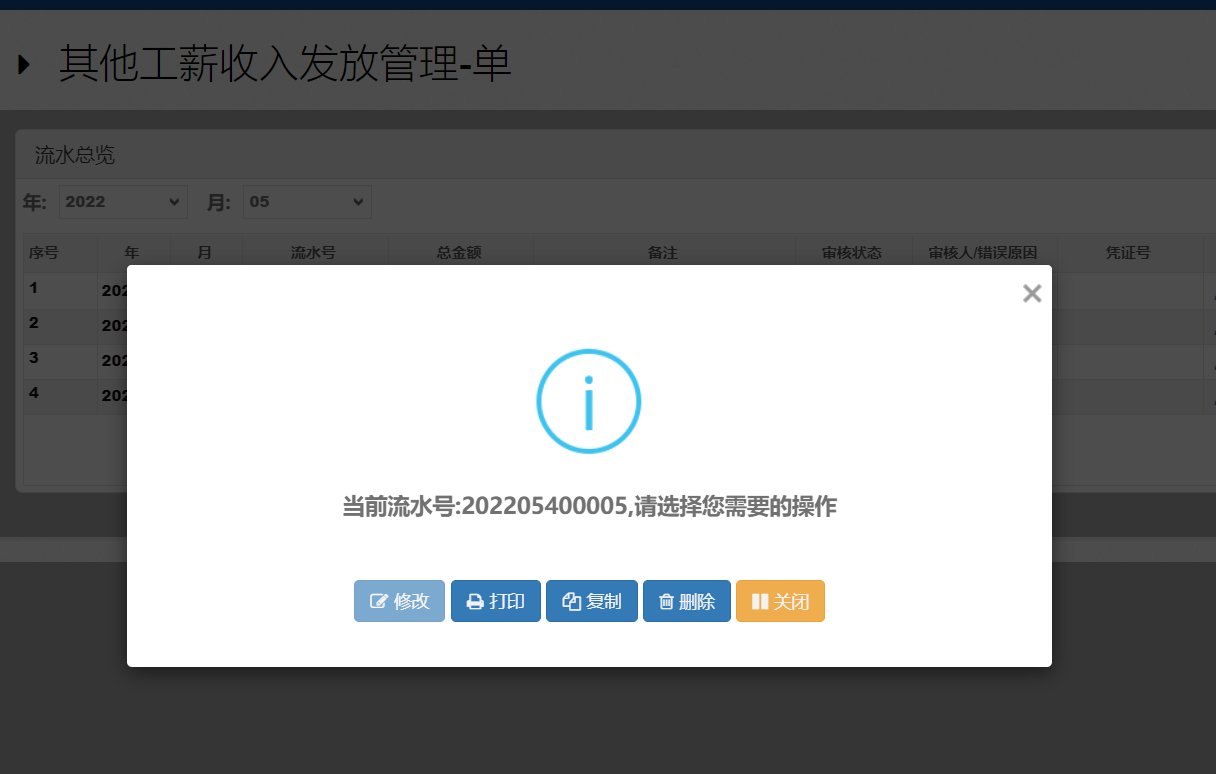Dismiss the dialog with the X icon
Screen dimensions: 1216x774
[x=1032, y=293]
